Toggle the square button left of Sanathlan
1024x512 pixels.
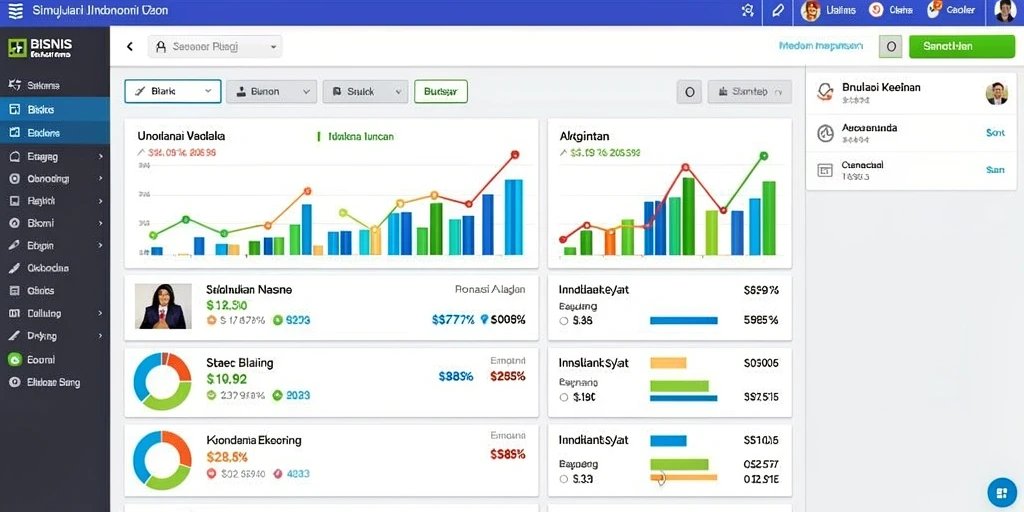click(891, 46)
